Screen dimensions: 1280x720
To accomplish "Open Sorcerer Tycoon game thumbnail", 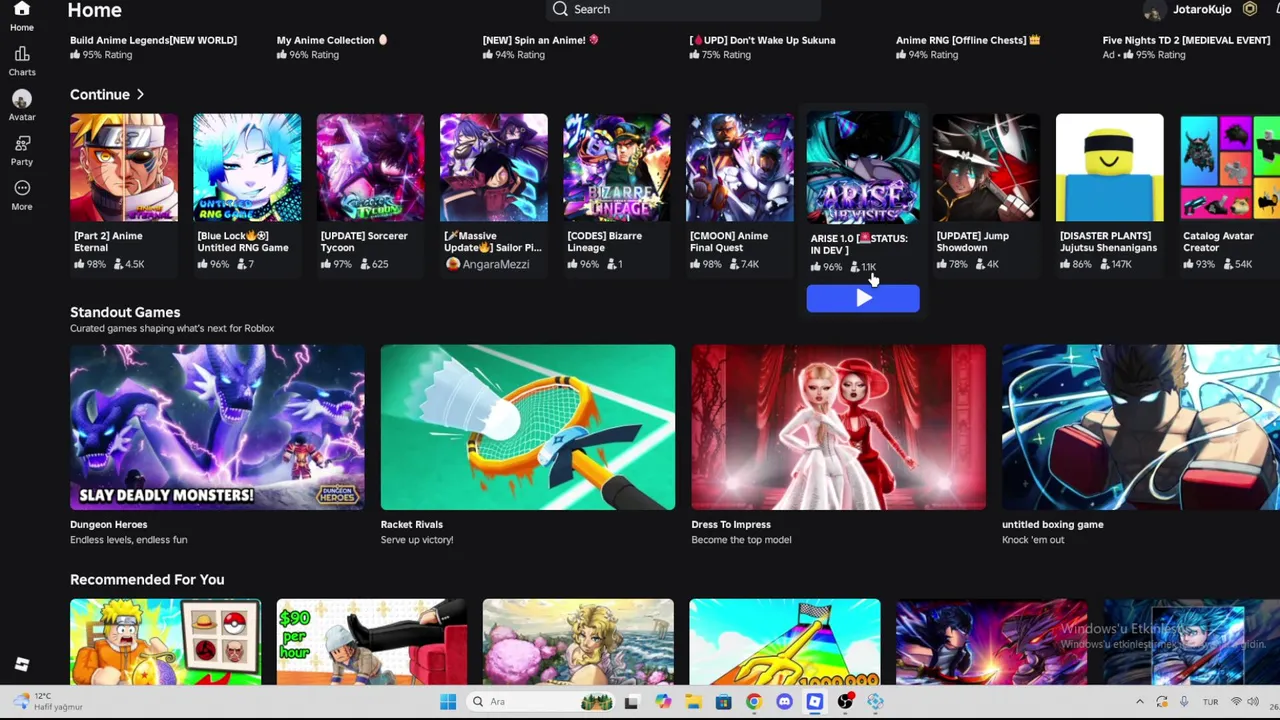I will (370, 167).
